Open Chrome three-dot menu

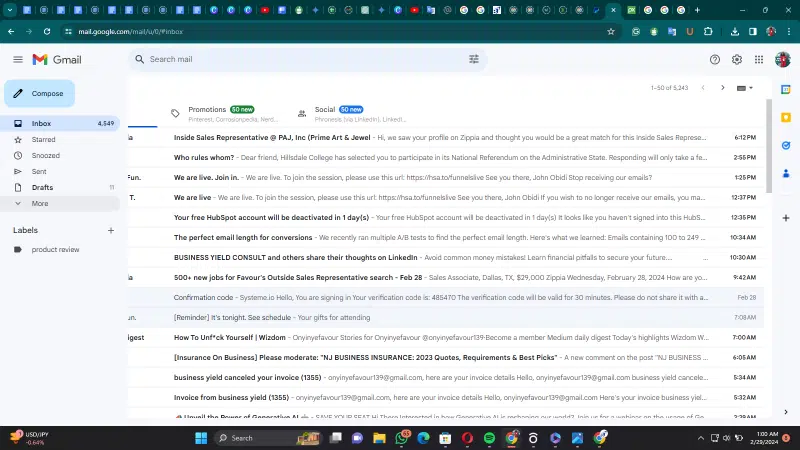tap(787, 31)
